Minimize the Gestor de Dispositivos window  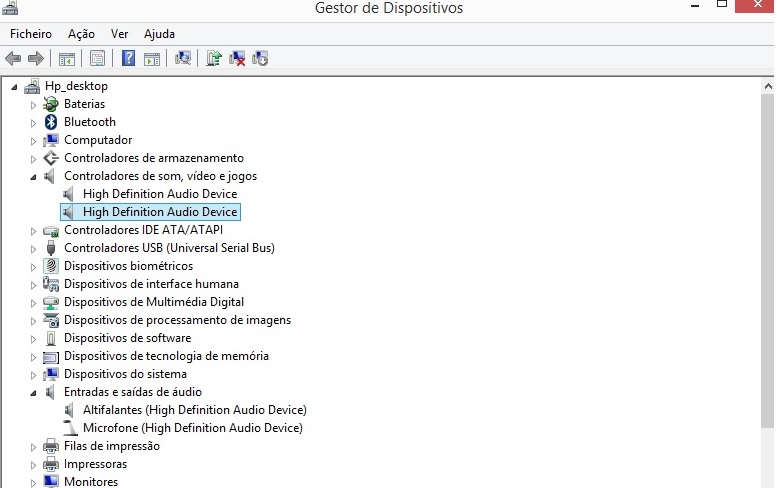(695, 6)
